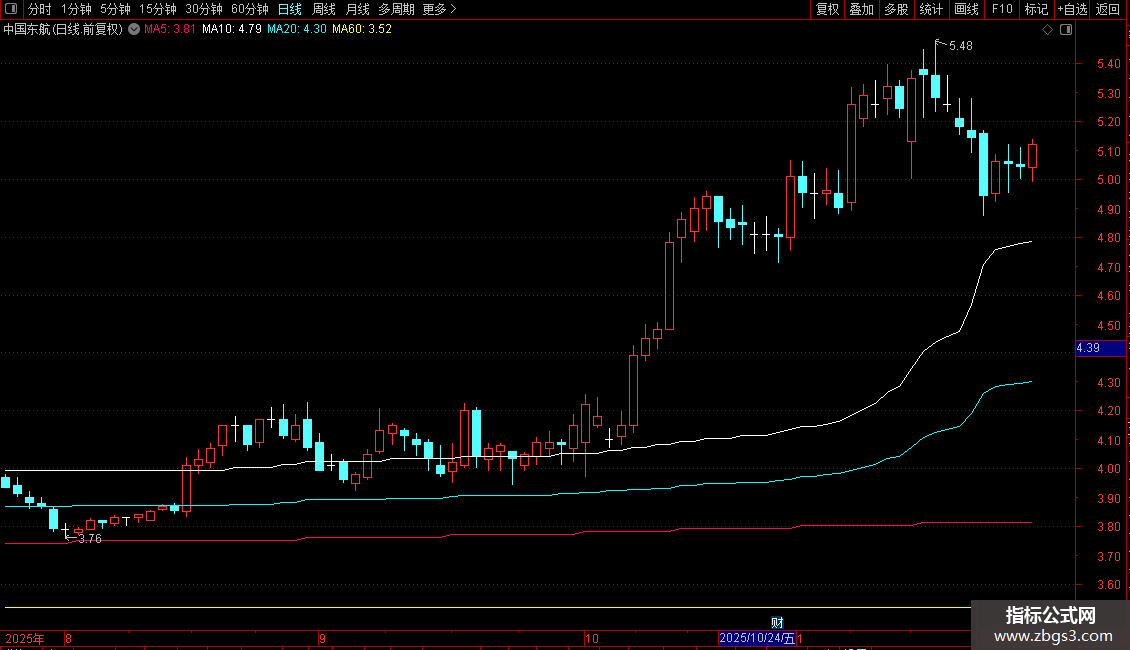
Task: Click the 4.39 price axis cursor label
Action: pos(1100,348)
